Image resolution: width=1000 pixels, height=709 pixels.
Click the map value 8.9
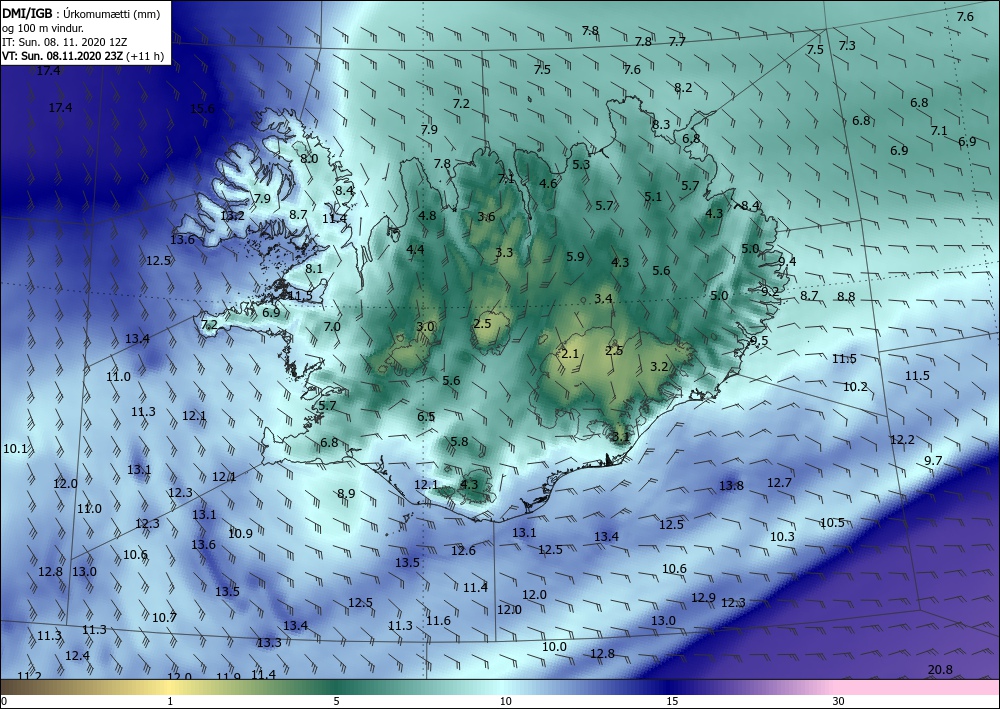[346, 493]
